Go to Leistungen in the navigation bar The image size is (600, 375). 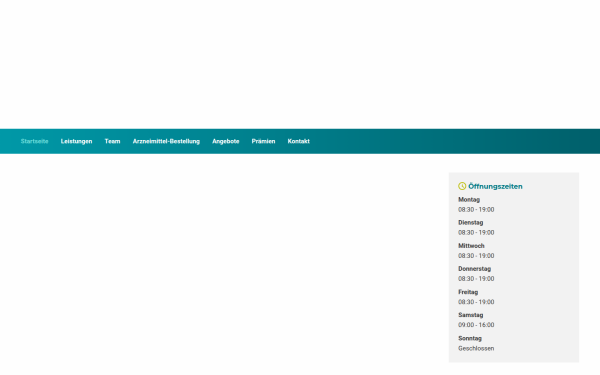pyautogui.click(x=77, y=141)
